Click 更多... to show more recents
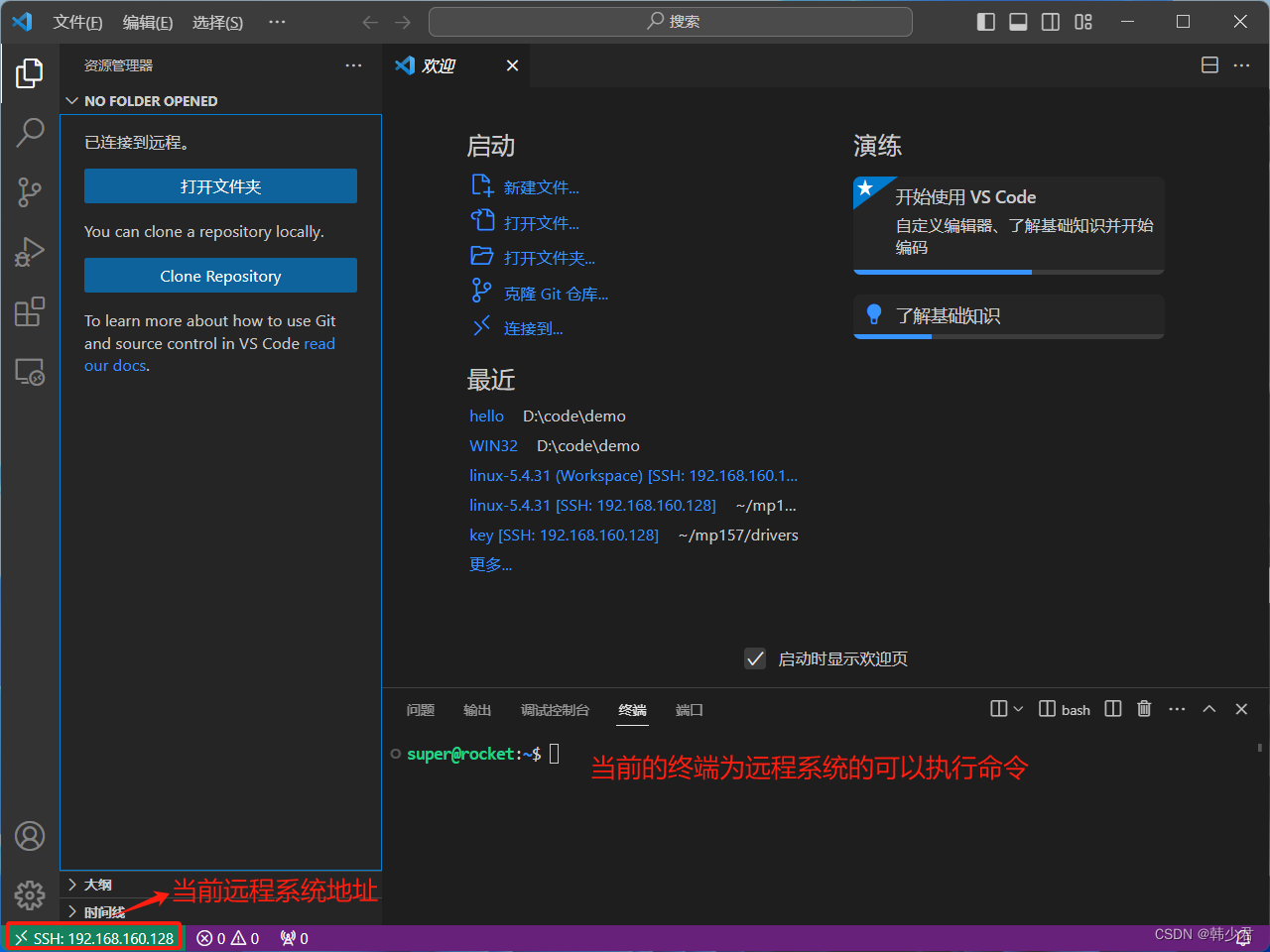The image size is (1270, 952). [490, 564]
